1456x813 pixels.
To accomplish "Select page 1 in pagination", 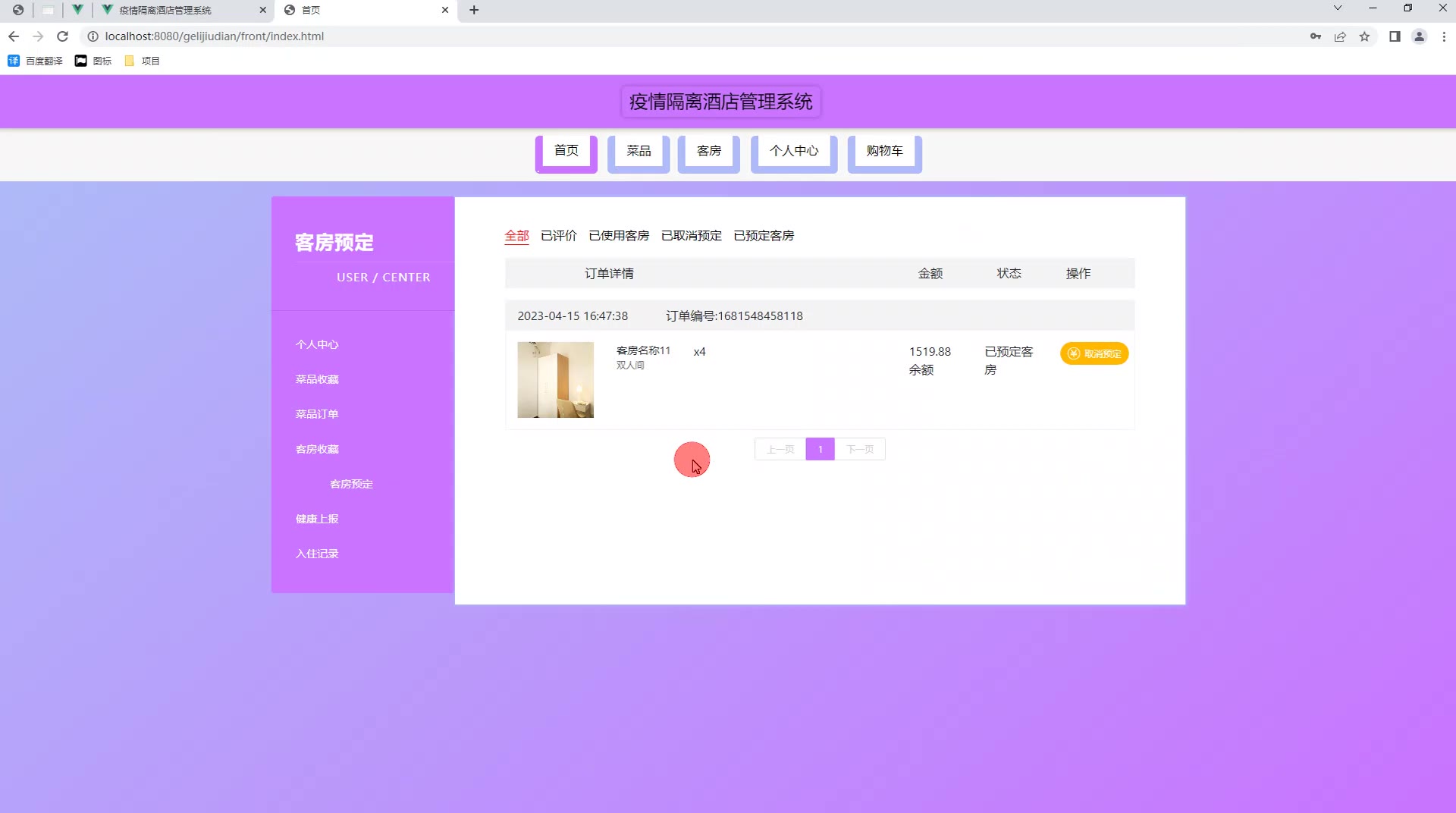I will pyautogui.click(x=820, y=449).
